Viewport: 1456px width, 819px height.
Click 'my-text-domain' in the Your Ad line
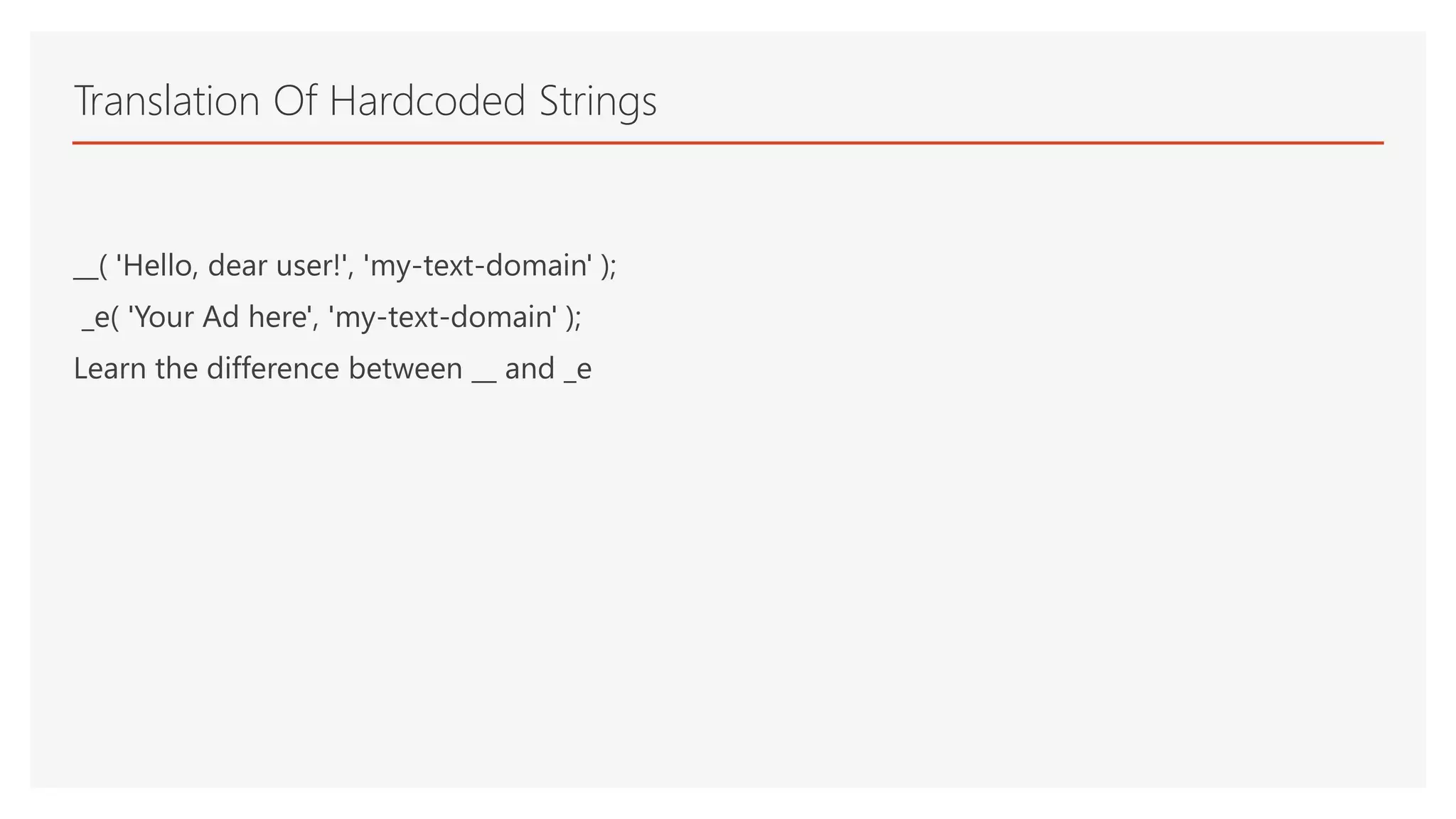coord(443,317)
